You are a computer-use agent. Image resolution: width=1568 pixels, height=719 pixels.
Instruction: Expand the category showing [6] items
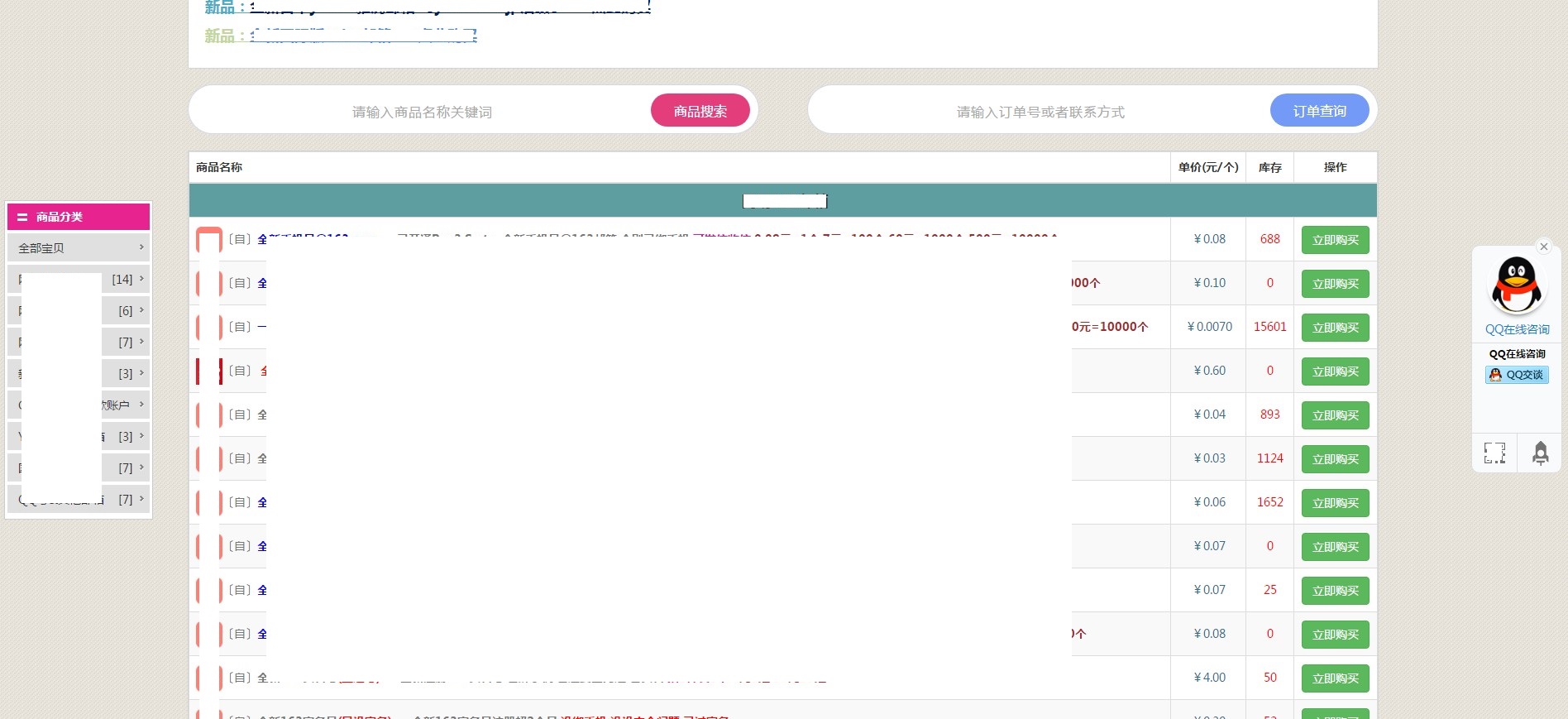79,311
